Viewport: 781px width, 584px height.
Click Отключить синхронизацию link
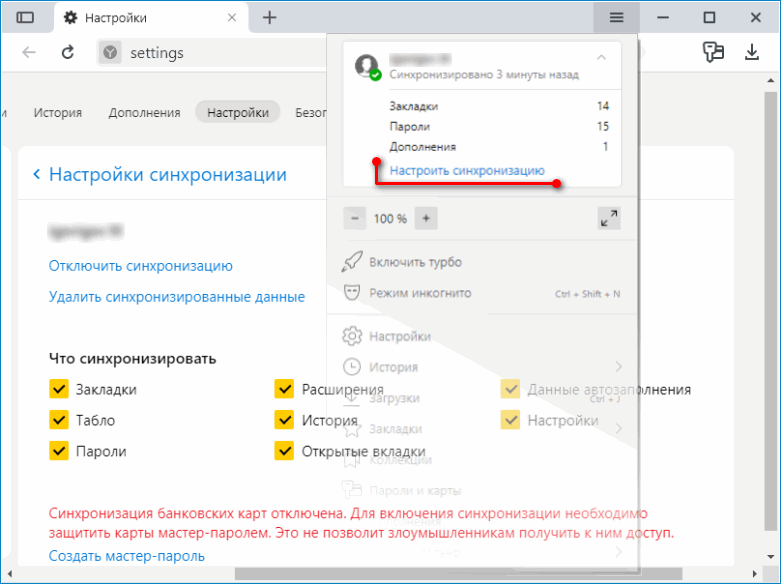141,266
